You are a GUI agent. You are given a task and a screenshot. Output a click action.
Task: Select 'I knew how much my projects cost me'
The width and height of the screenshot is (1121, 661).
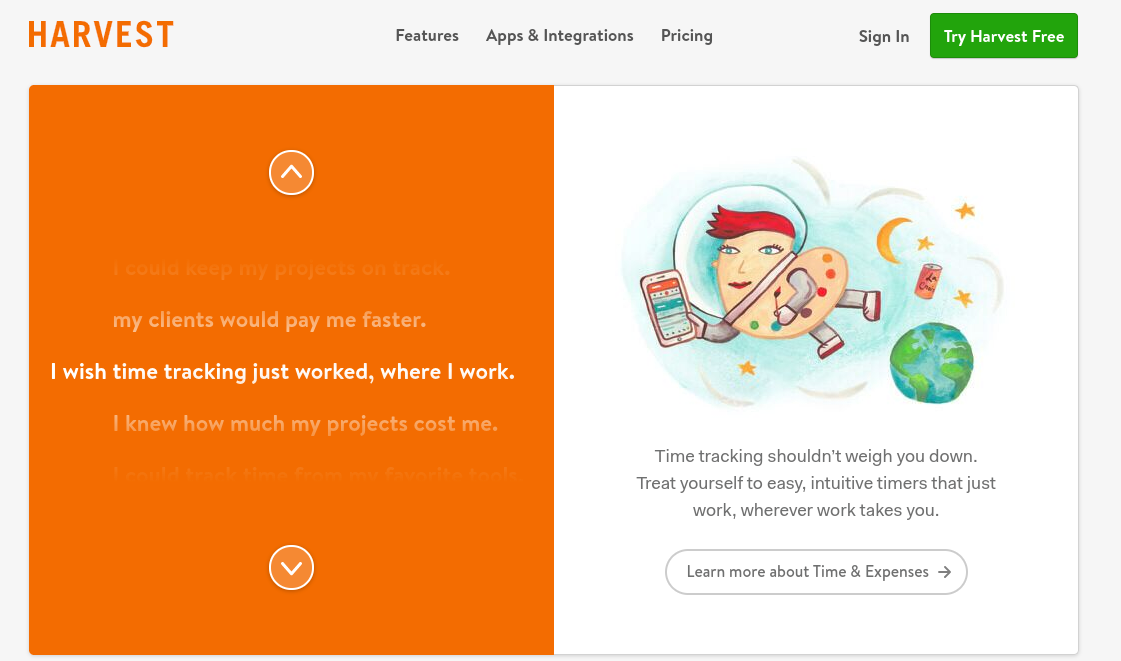(x=305, y=424)
